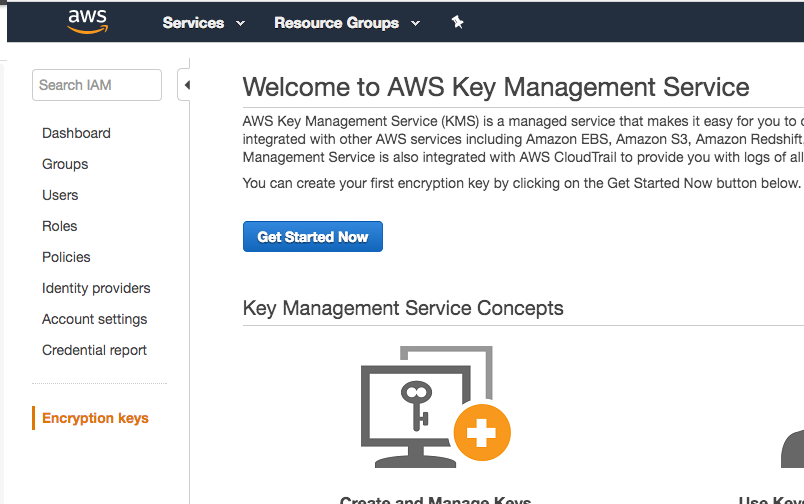Focus the Search IAM input field
The height and width of the screenshot is (504, 804).
[x=97, y=85]
